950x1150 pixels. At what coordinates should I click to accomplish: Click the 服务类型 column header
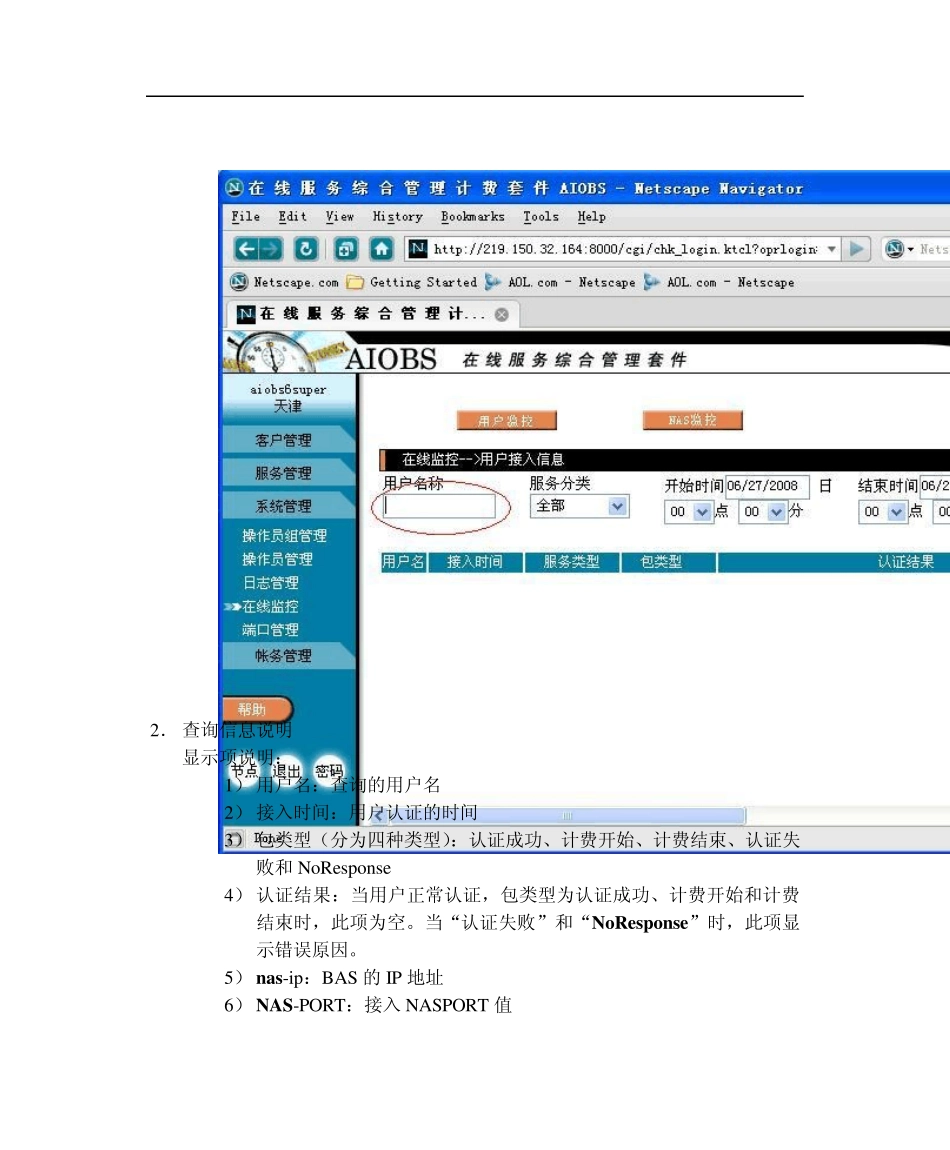571,563
